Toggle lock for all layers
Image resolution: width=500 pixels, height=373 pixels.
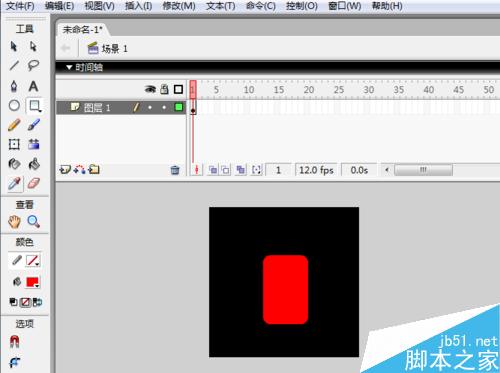164,89
